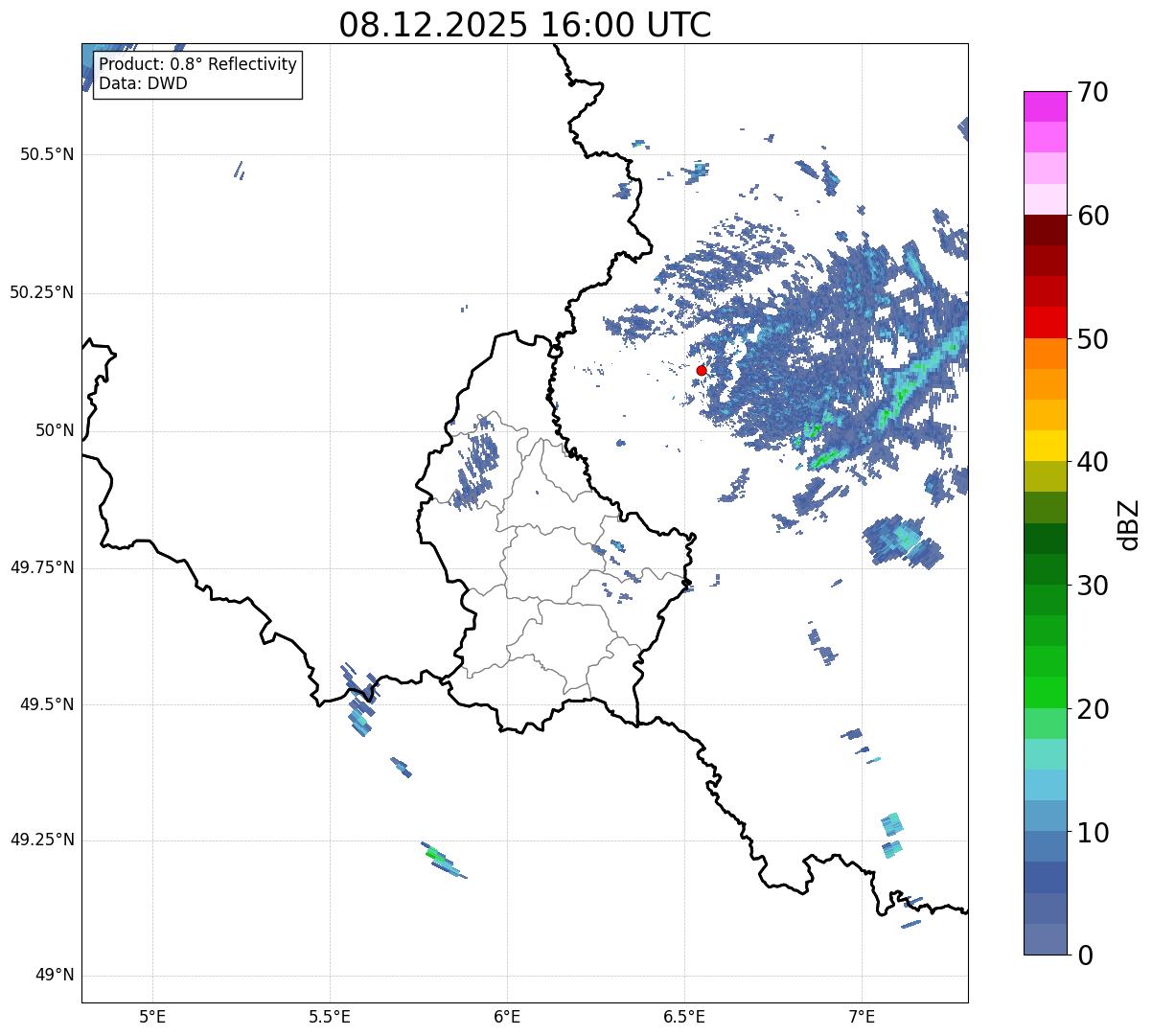Pick the turquoise swatch below 20 dBZ
Viewport: 1152px width, 1036px height.
pos(1044,754)
